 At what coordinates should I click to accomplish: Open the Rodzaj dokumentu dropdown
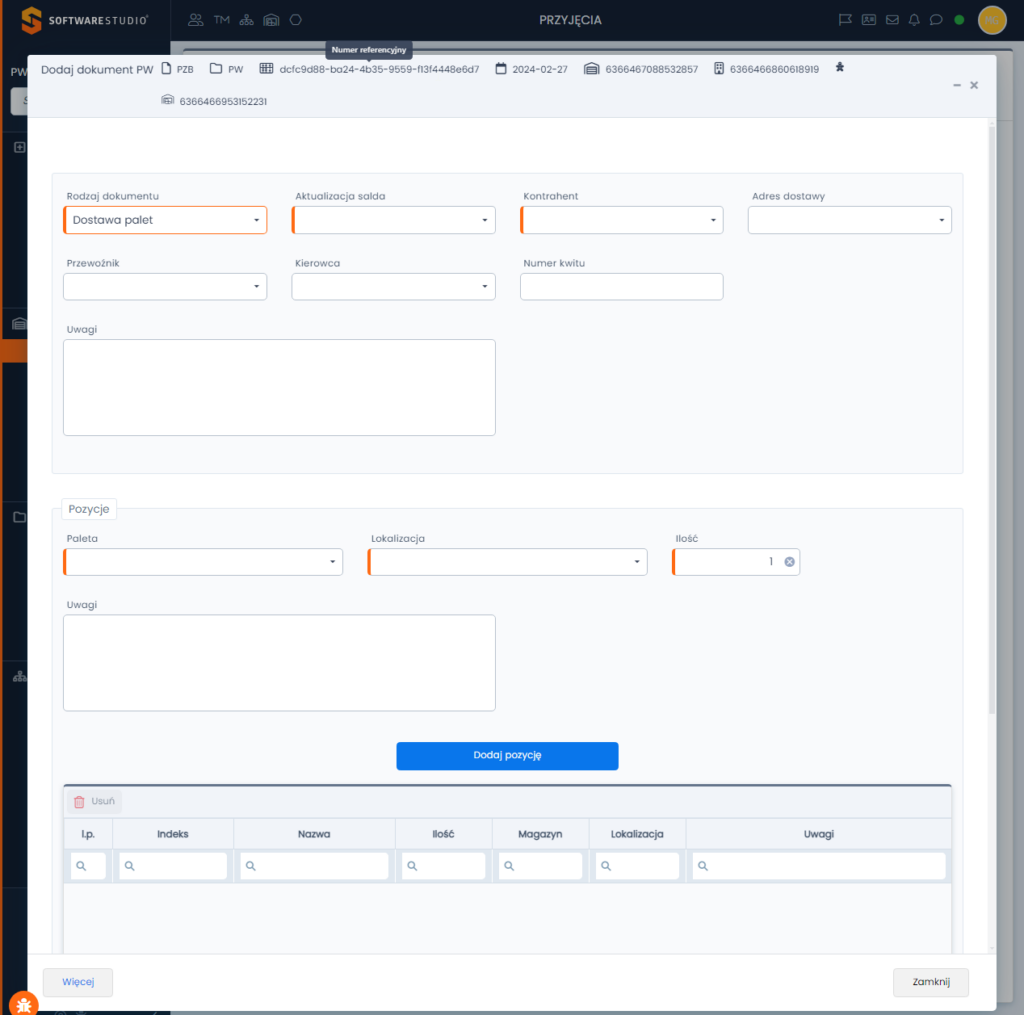pos(165,220)
